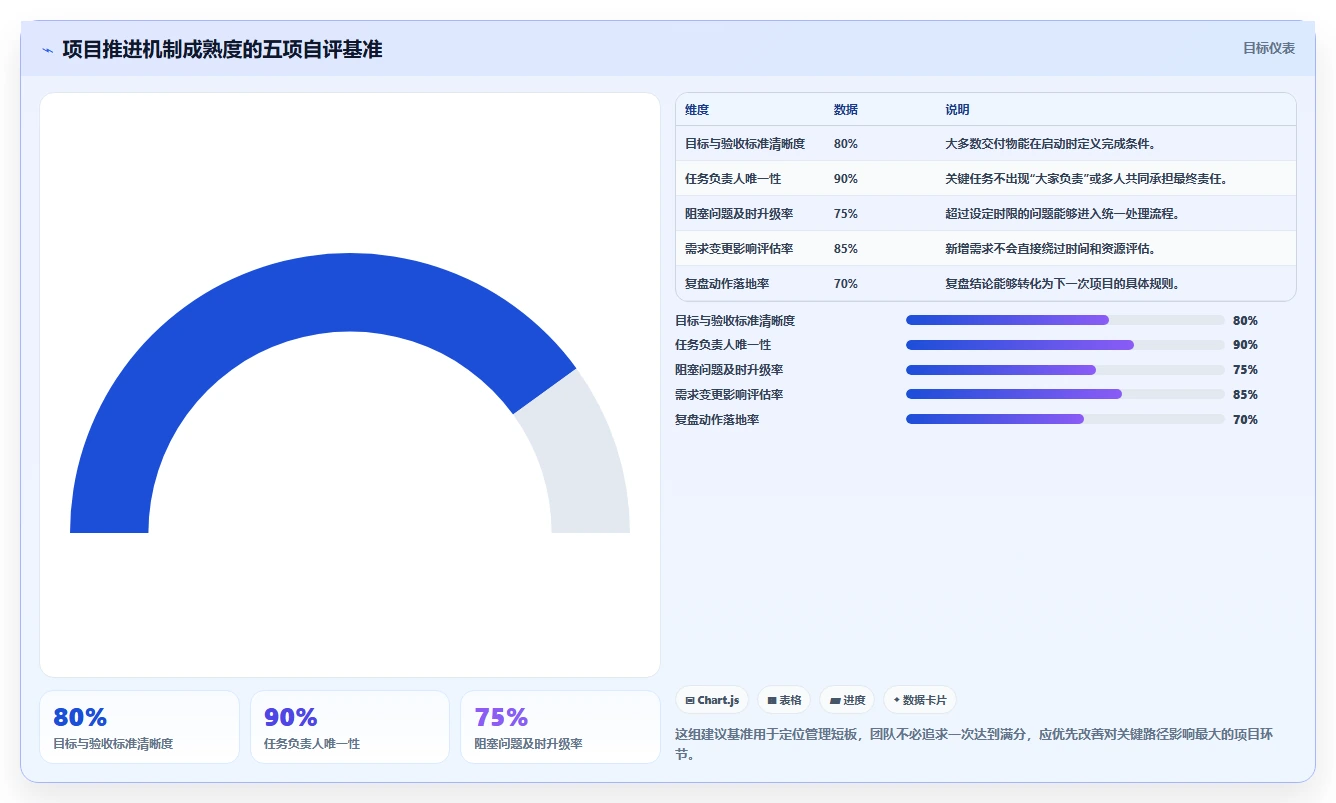
Task: Open the Chart.js chip
Action: (712, 700)
